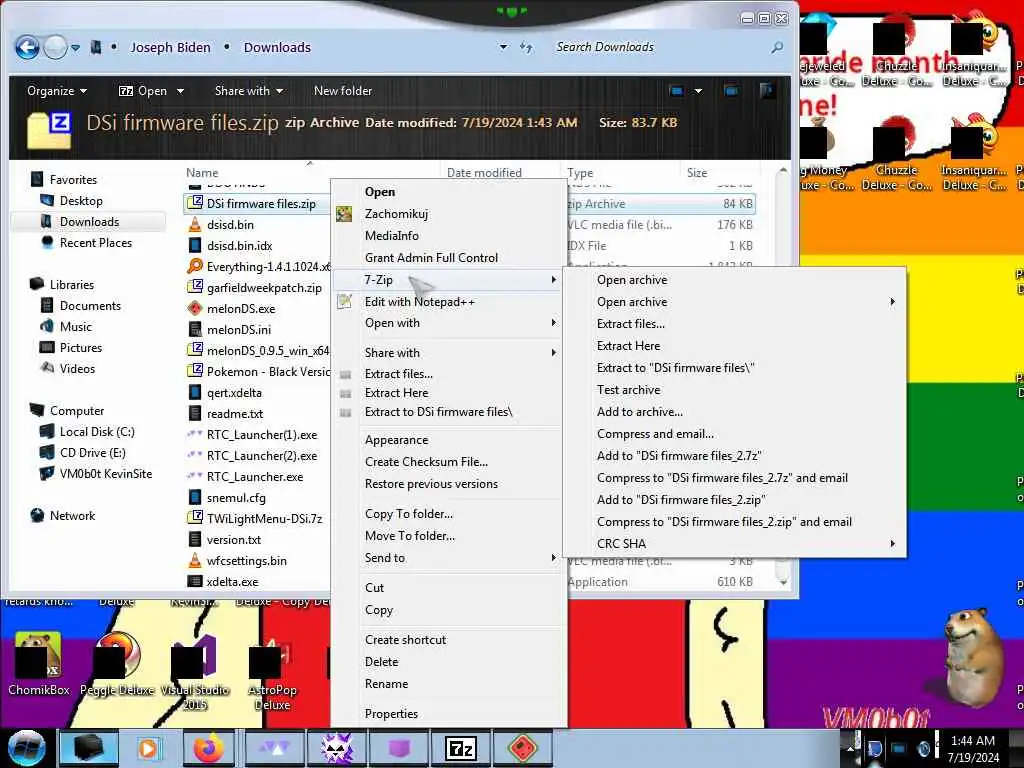Viewport: 1024px width, 768px height.
Task: Open the view options dropdown arrow
Action: pos(697,91)
